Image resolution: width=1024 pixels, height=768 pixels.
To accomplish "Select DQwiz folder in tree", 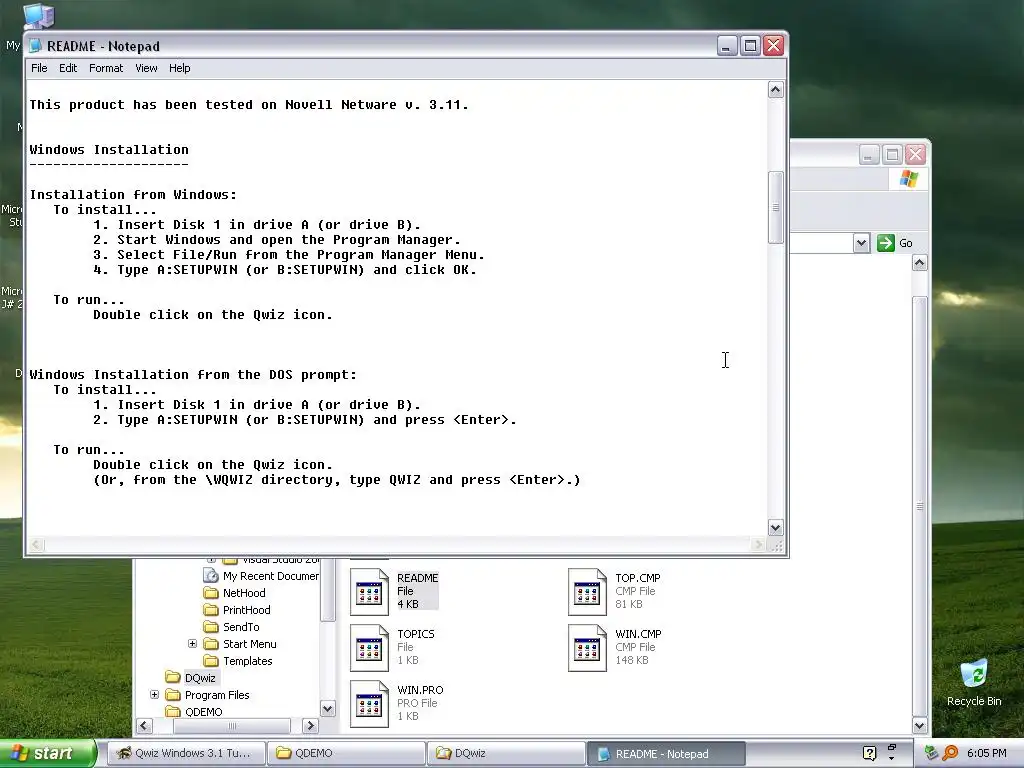I will click(x=200, y=678).
